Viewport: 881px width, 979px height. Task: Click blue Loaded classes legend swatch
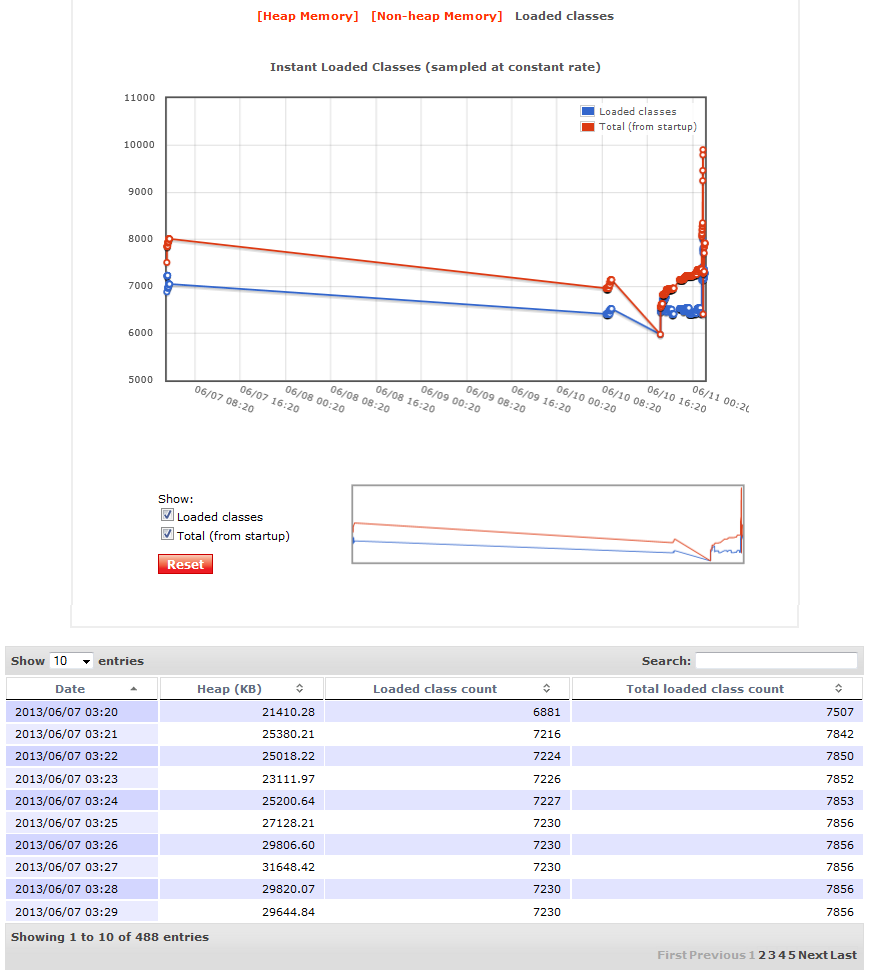(x=588, y=112)
